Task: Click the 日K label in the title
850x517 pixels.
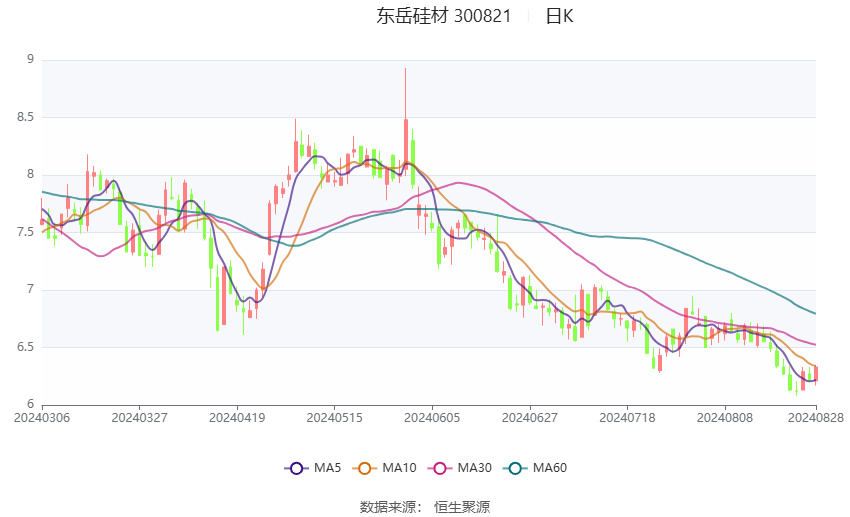Action: pyautogui.click(x=559, y=16)
